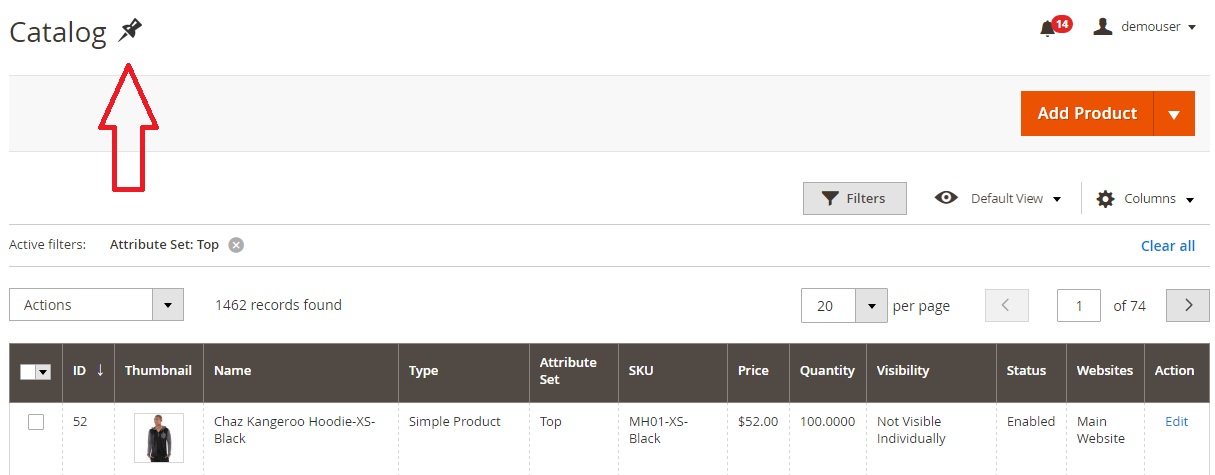Go to the next page arrow
The image size is (1215, 475).
pyautogui.click(x=1188, y=306)
